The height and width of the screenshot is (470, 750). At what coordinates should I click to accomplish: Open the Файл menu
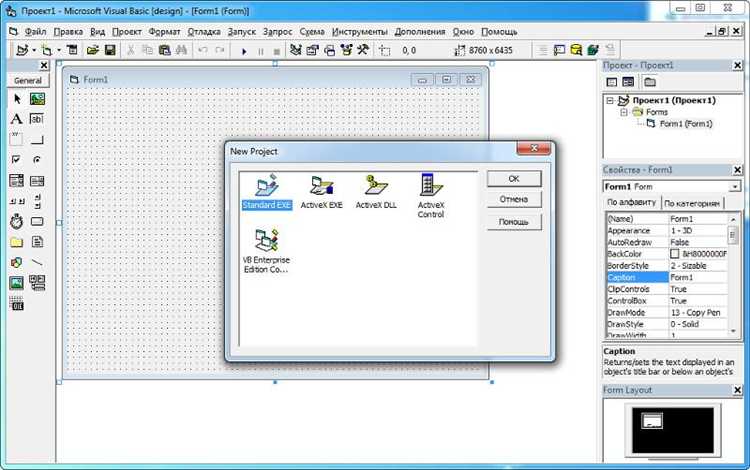click(35, 32)
